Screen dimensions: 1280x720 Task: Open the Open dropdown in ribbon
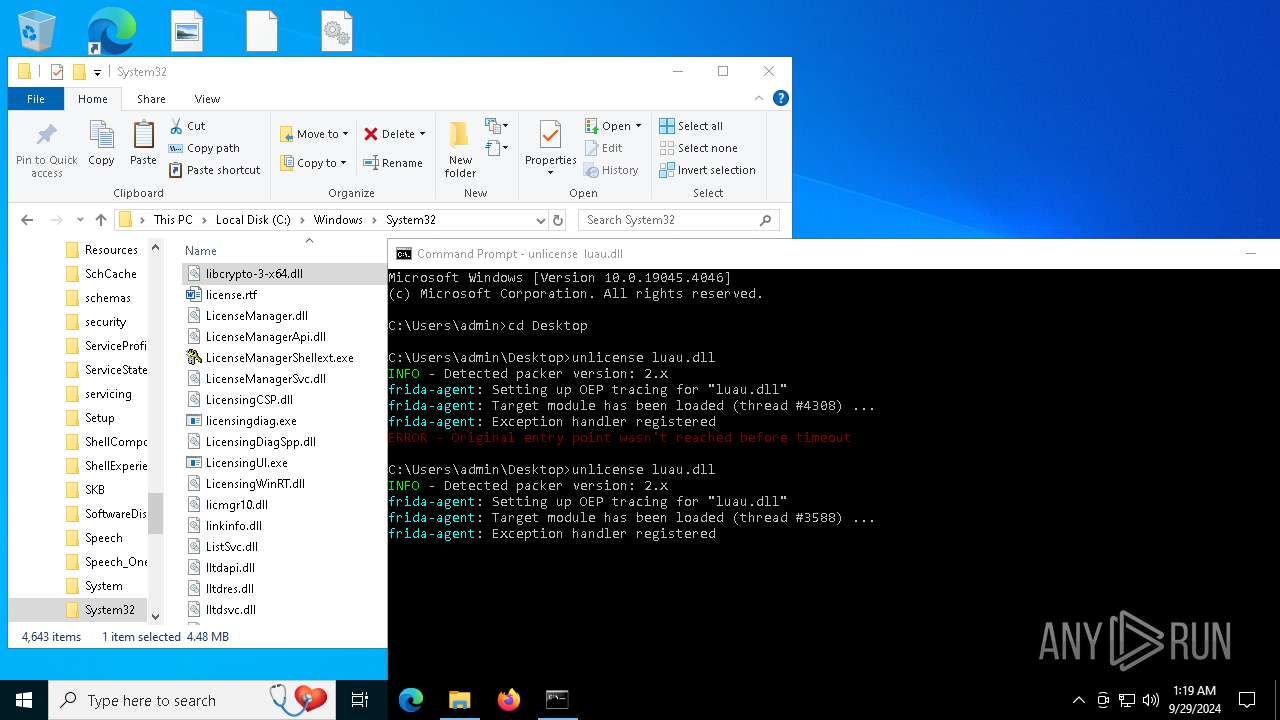612,126
